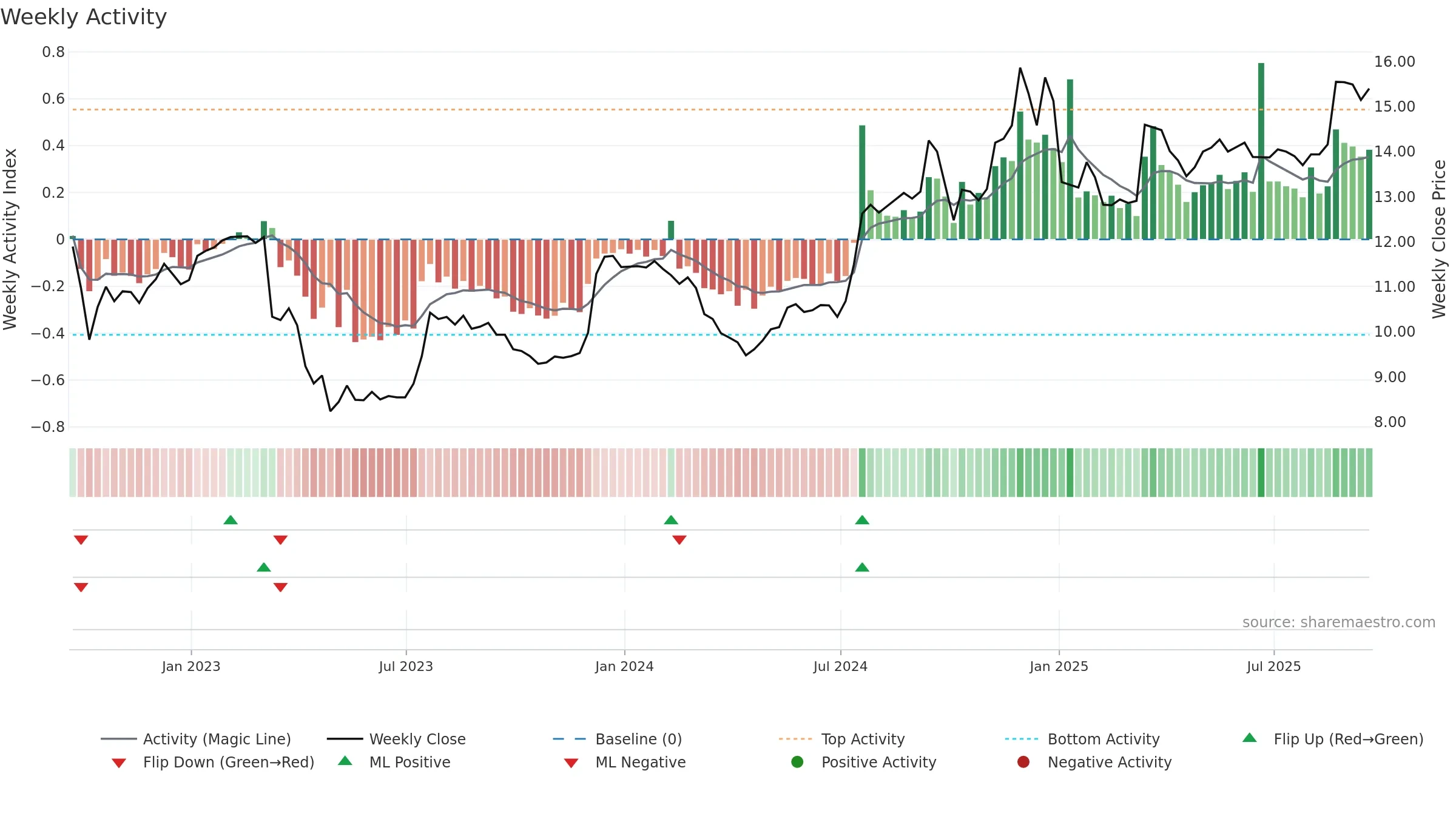The height and width of the screenshot is (819, 1456).
Task: Click the dark red Negative Activity legend dot
Action: point(1023,762)
